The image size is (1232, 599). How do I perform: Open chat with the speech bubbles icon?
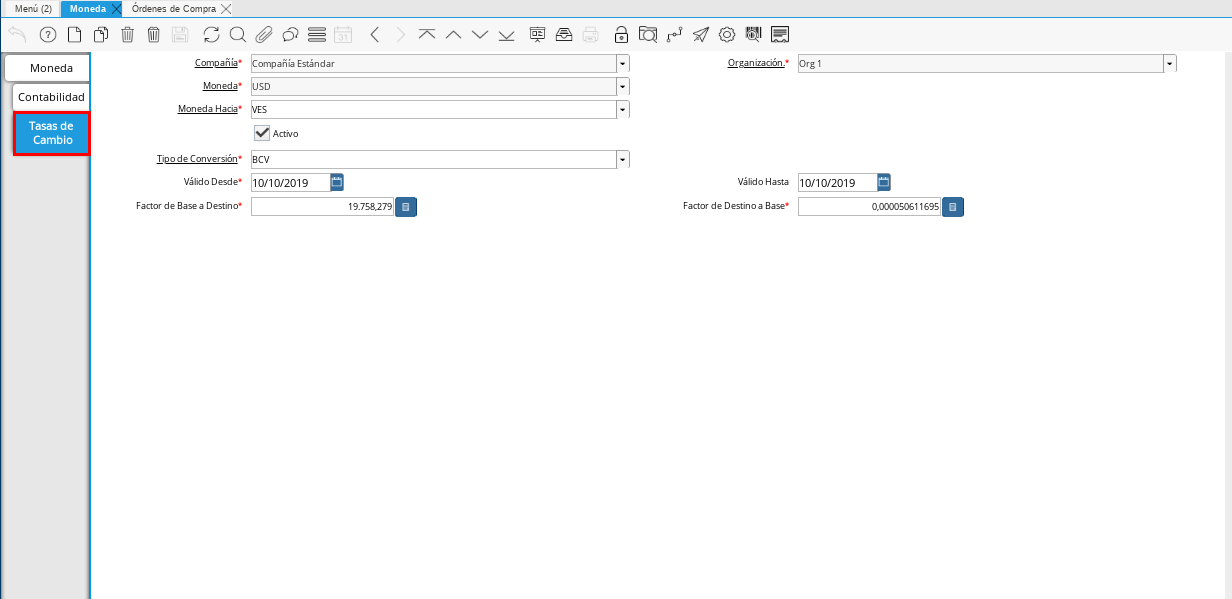click(291, 34)
